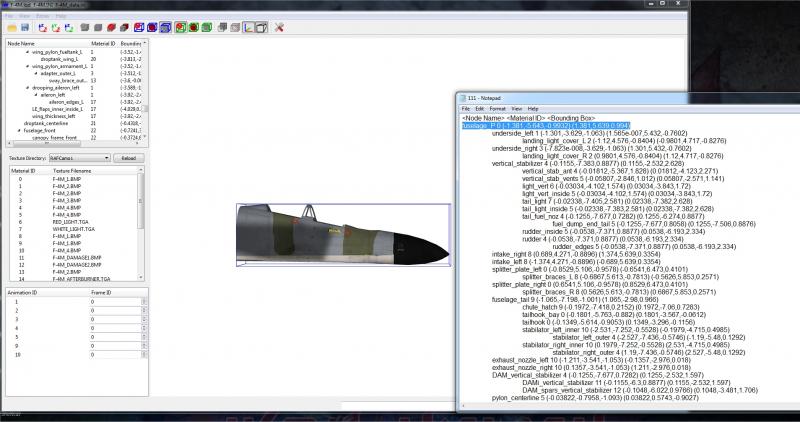Select the stacked gray cubes icon
This screenshot has height=422, width=800.
(x=222, y=28)
